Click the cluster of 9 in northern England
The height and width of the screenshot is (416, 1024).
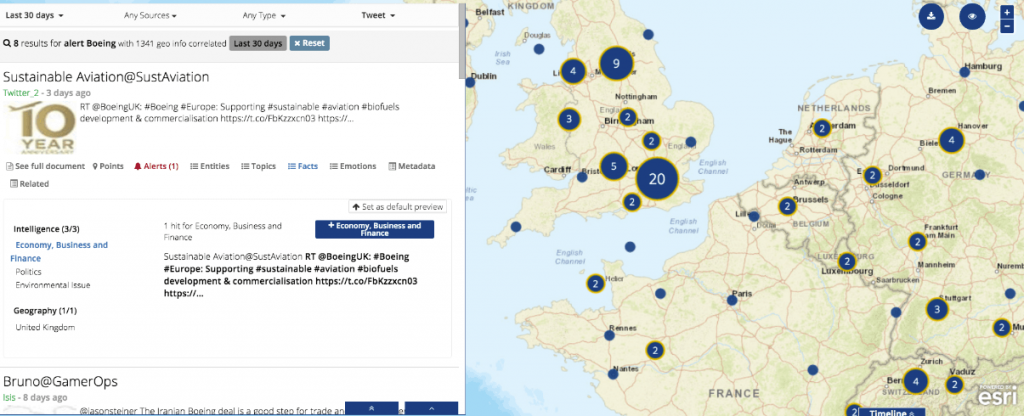click(x=616, y=63)
